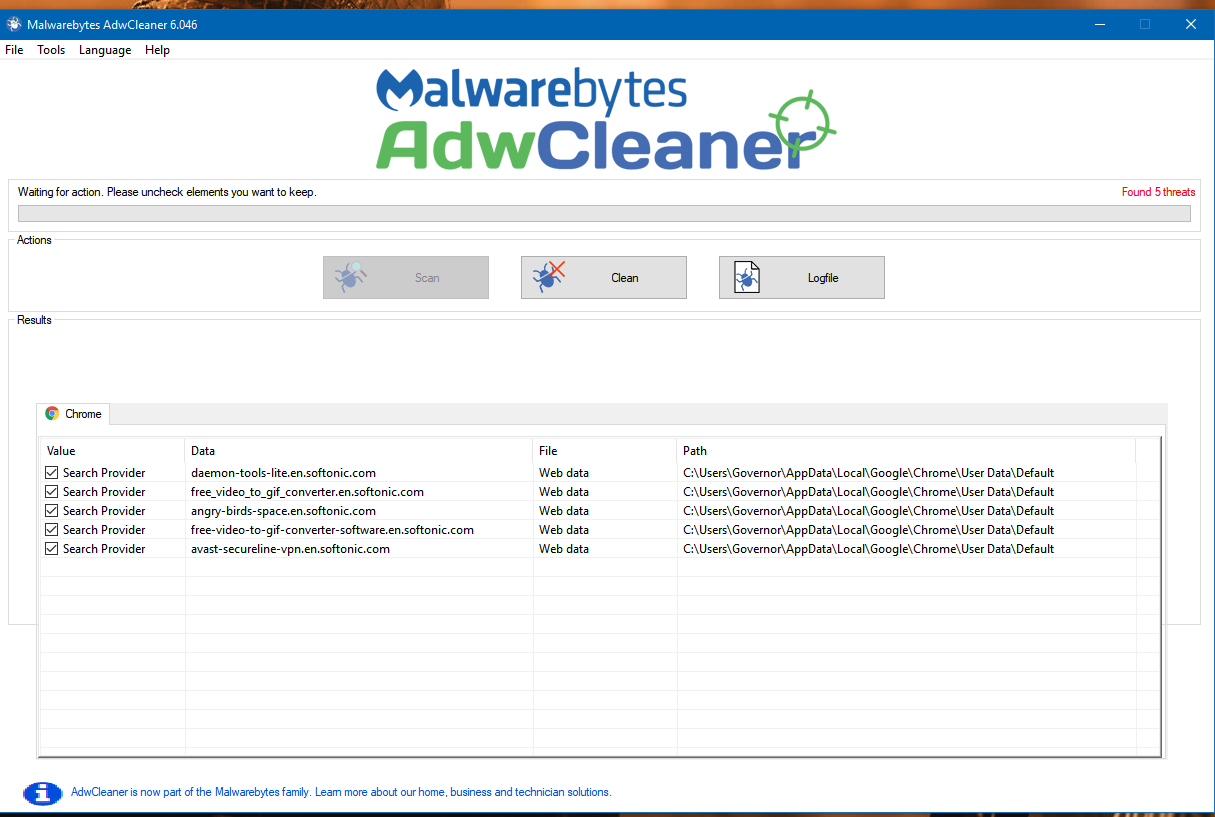The image size is (1215, 817).
Task: Click the bug magnifier icon on Scan
Action: coord(351,276)
